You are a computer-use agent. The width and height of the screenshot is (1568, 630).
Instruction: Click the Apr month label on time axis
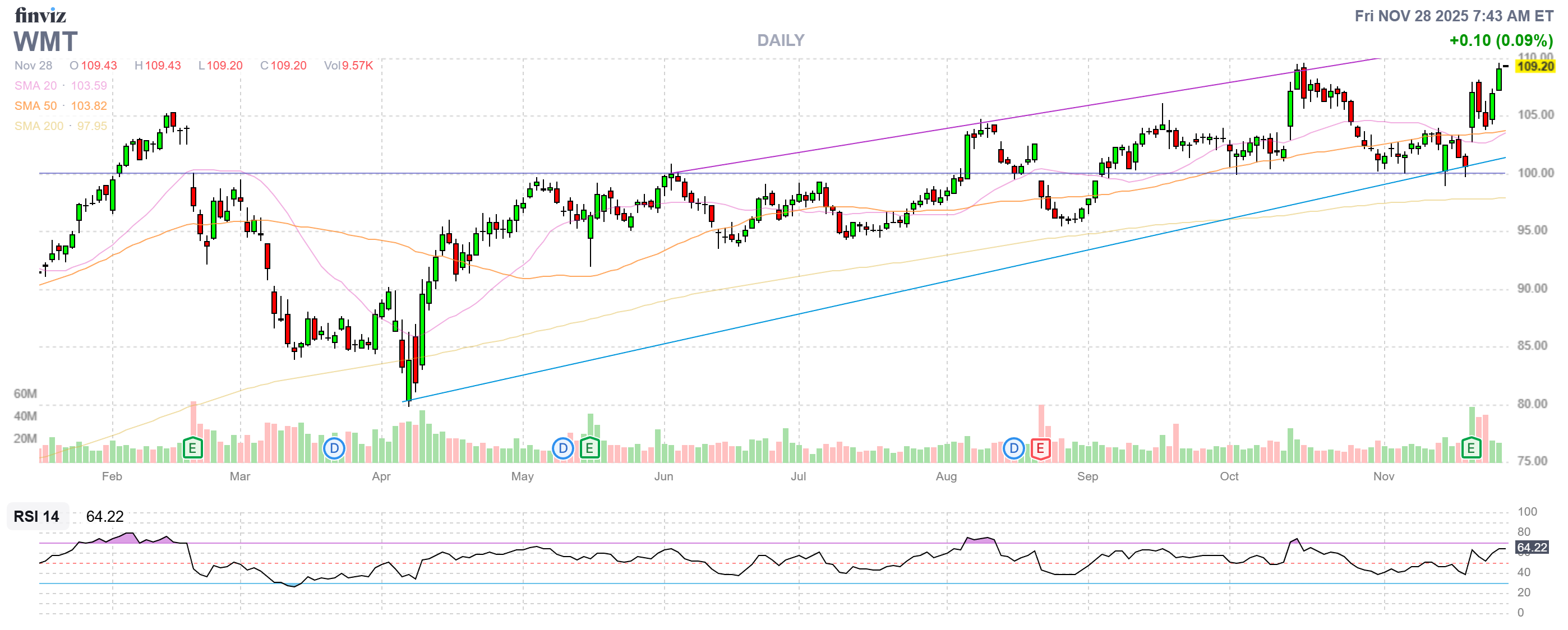coord(381,476)
